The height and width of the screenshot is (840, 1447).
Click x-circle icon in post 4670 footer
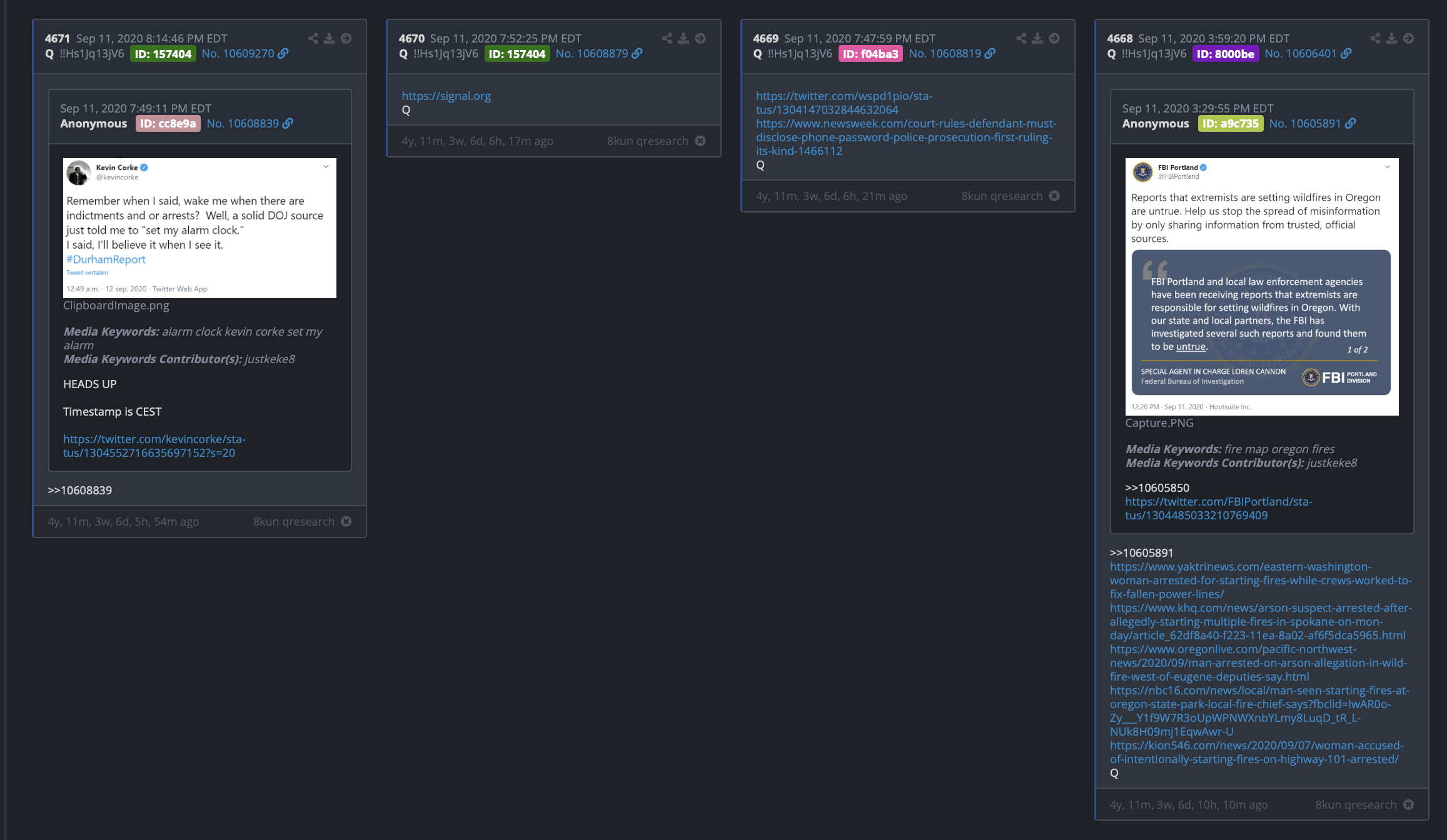[700, 141]
